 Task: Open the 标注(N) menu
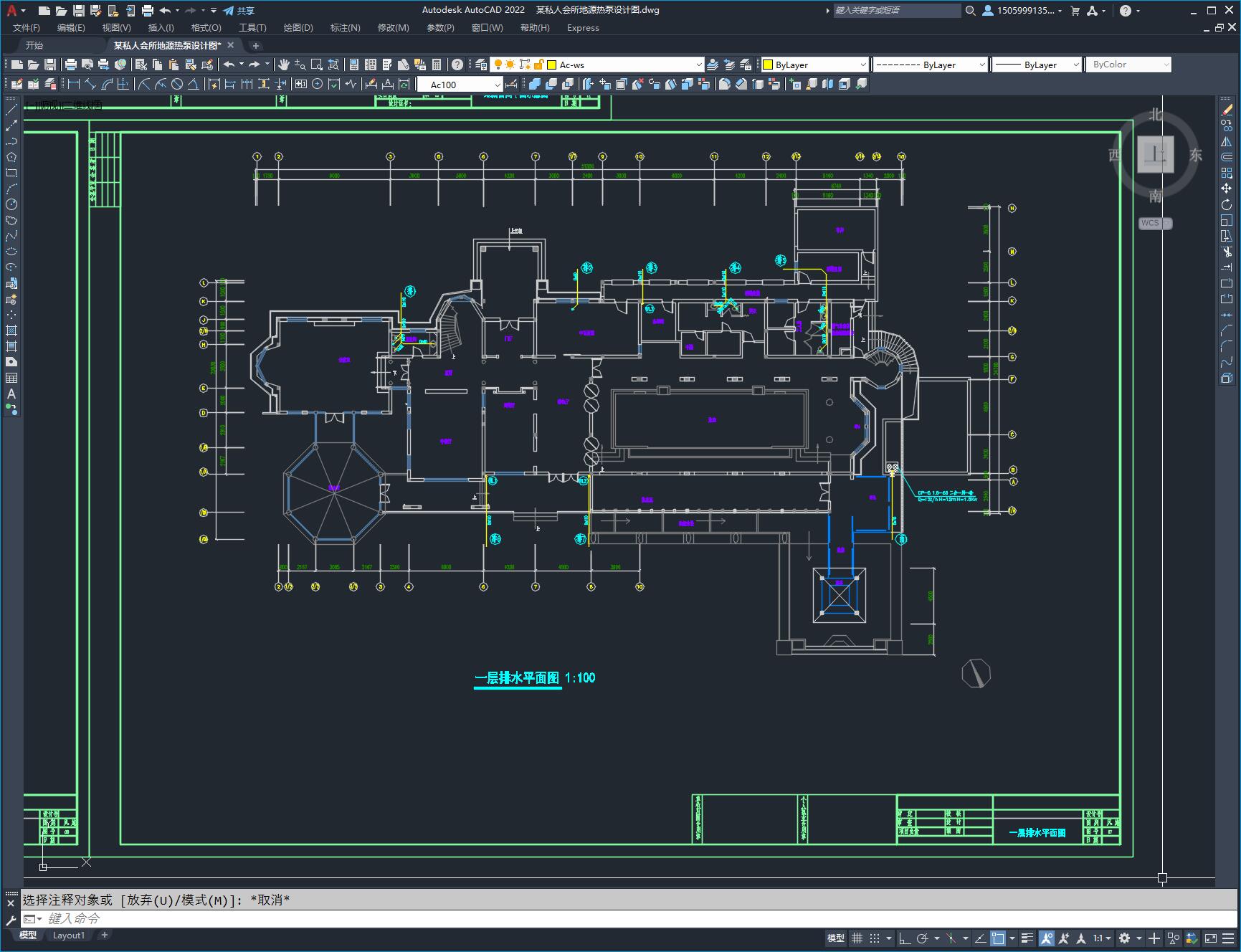click(345, 28)
